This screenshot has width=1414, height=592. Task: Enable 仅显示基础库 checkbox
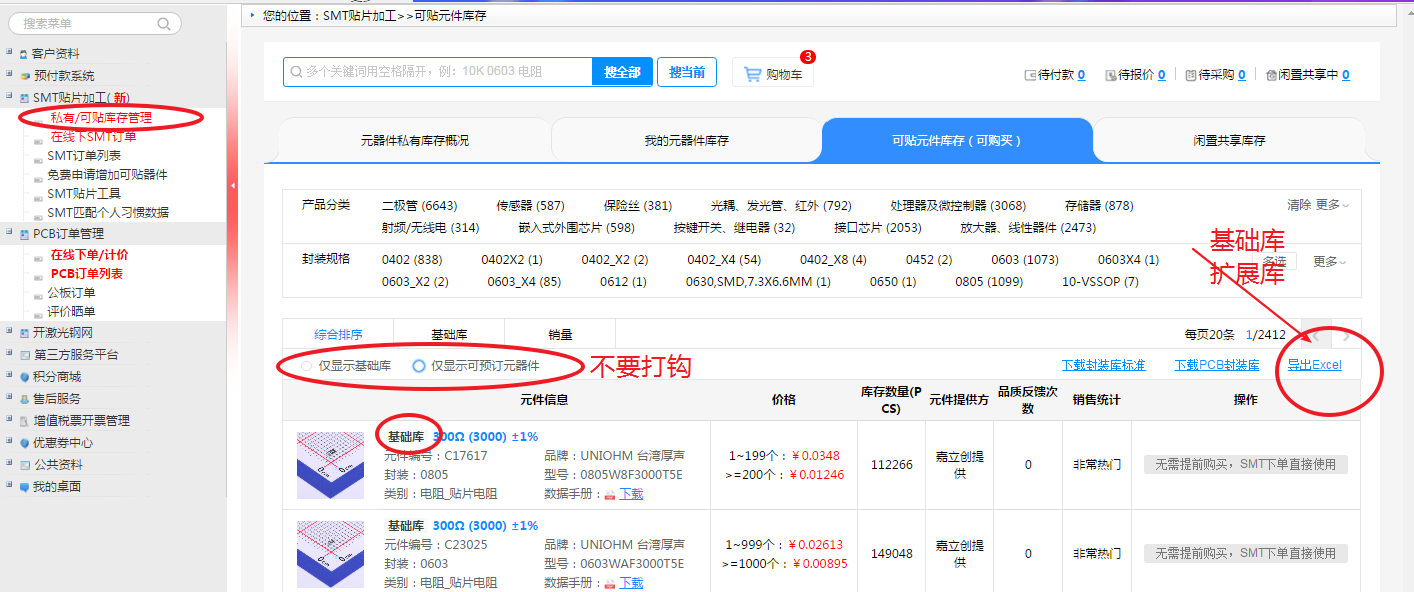click(306, 366)
